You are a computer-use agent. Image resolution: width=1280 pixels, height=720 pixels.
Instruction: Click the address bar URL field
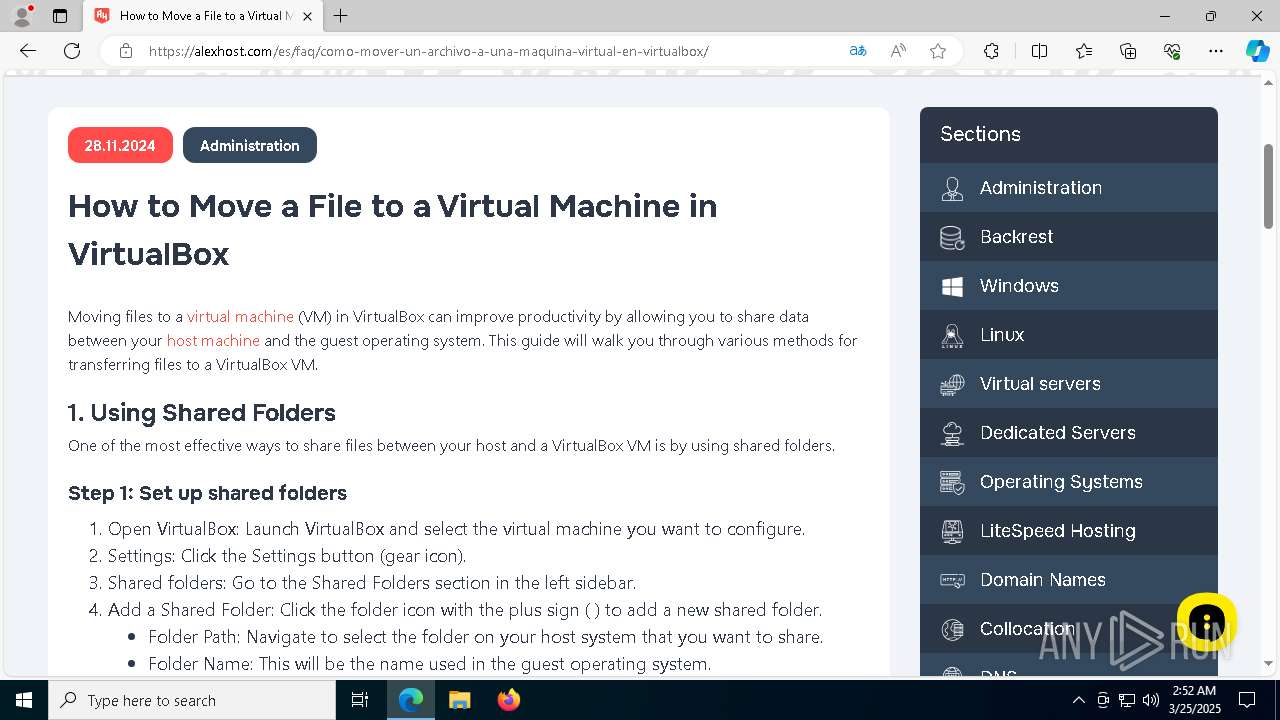click(429, 51)
